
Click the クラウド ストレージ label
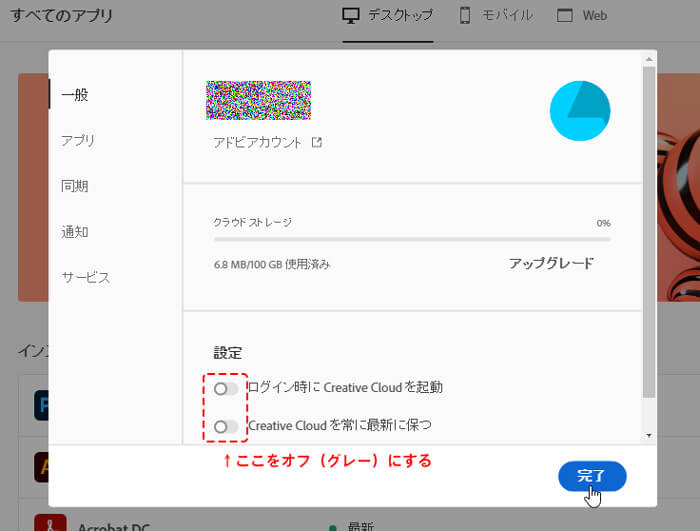point(252,222)
